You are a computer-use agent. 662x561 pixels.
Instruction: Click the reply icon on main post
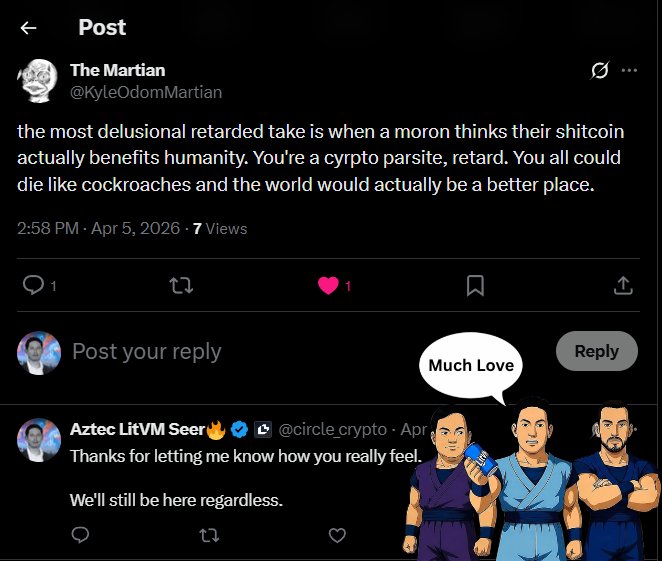pos(33,286)
